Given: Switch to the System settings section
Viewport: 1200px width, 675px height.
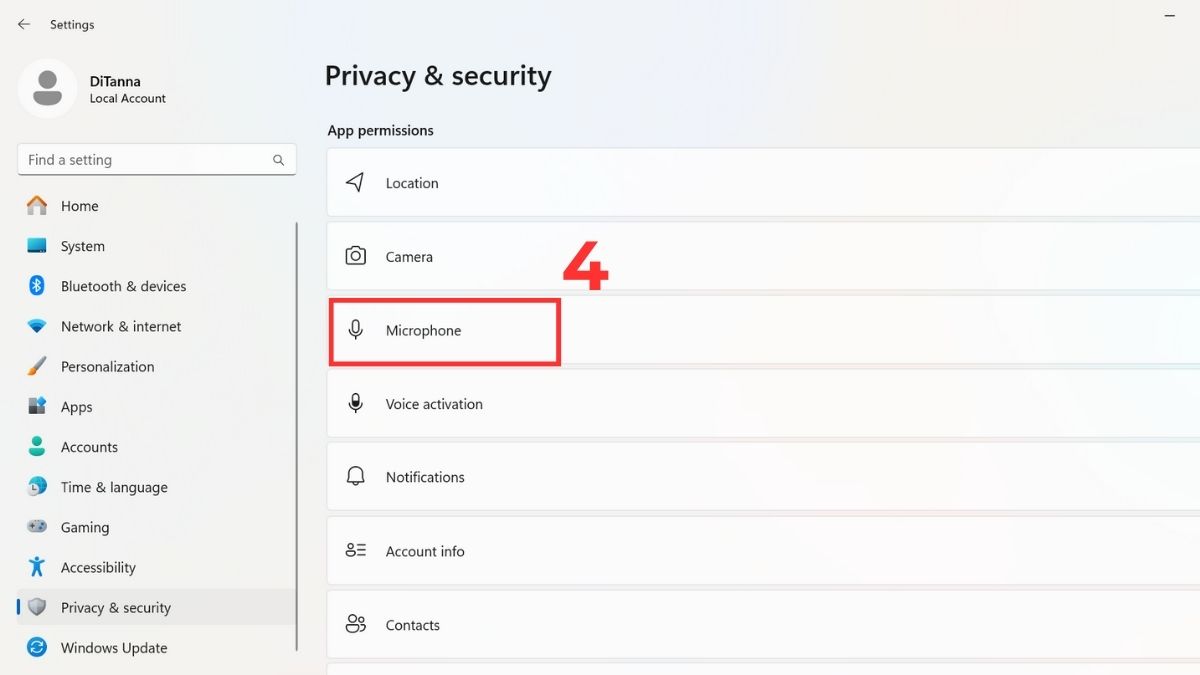Looking at the screenshot, I should 82,246.
